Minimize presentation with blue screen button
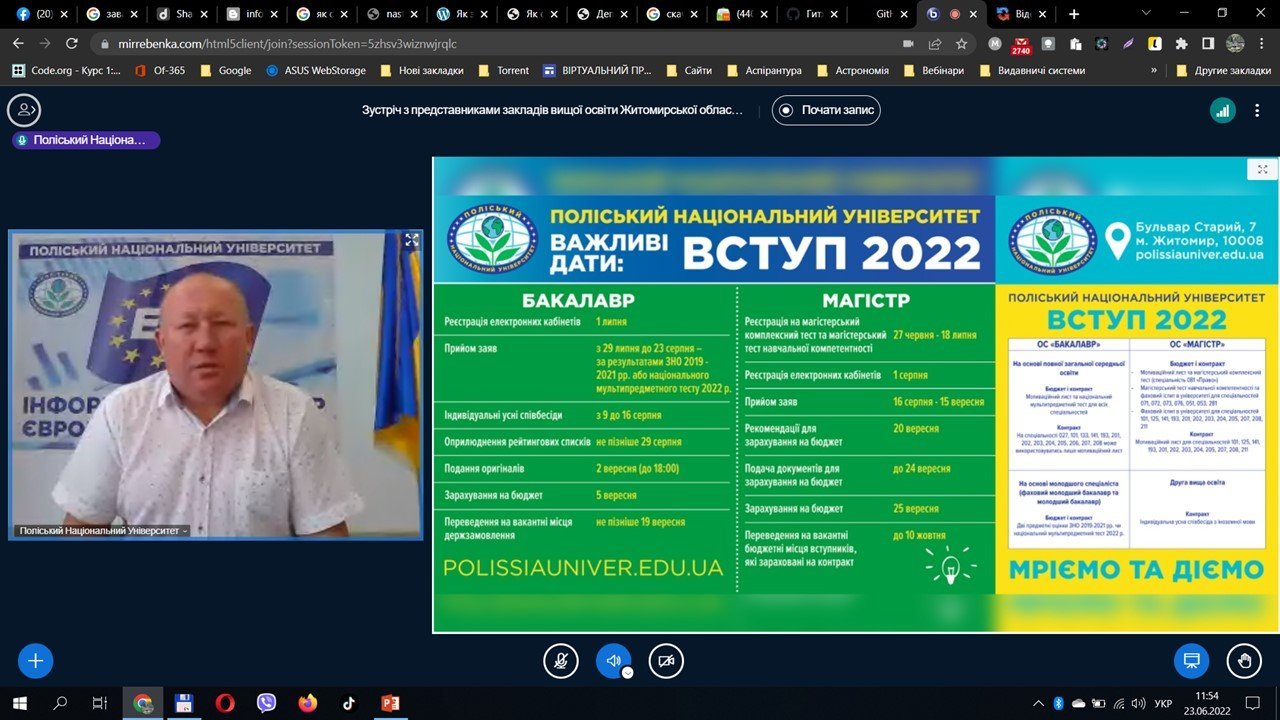Image resolution: width=1280 pixels, height=720 pixels. (1191, 660)
